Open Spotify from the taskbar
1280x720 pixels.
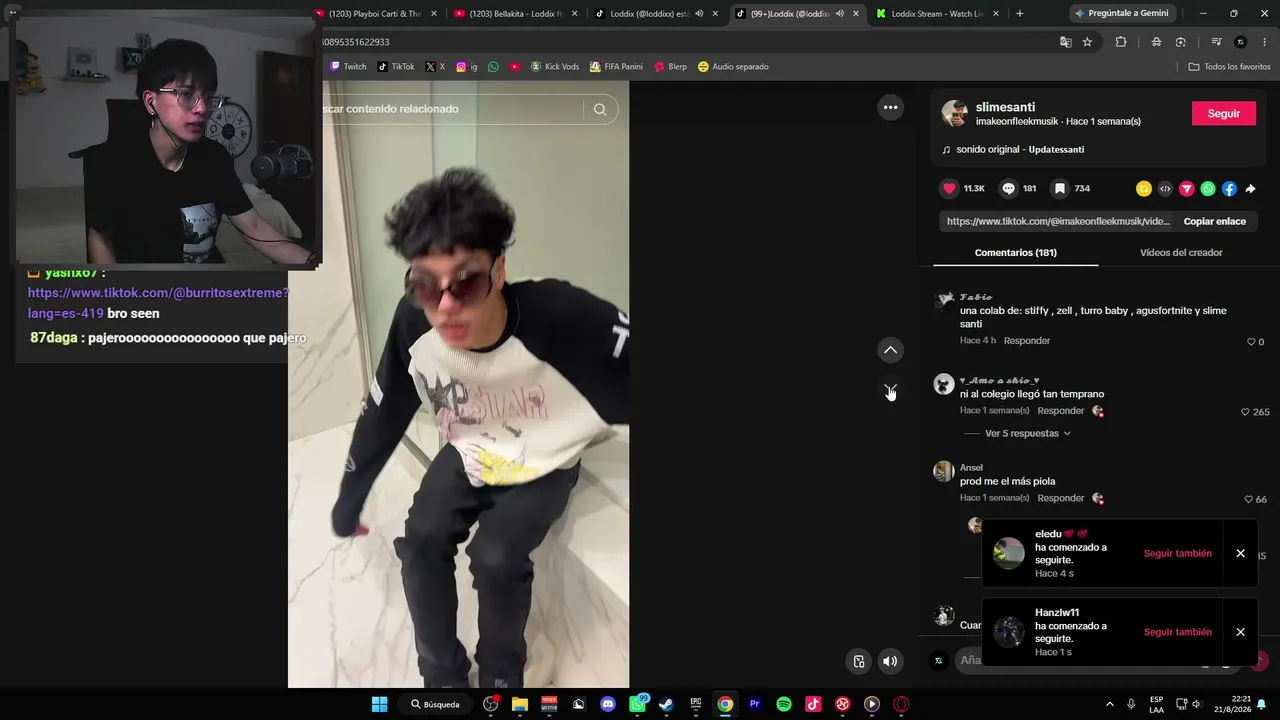tap(784, 704)
